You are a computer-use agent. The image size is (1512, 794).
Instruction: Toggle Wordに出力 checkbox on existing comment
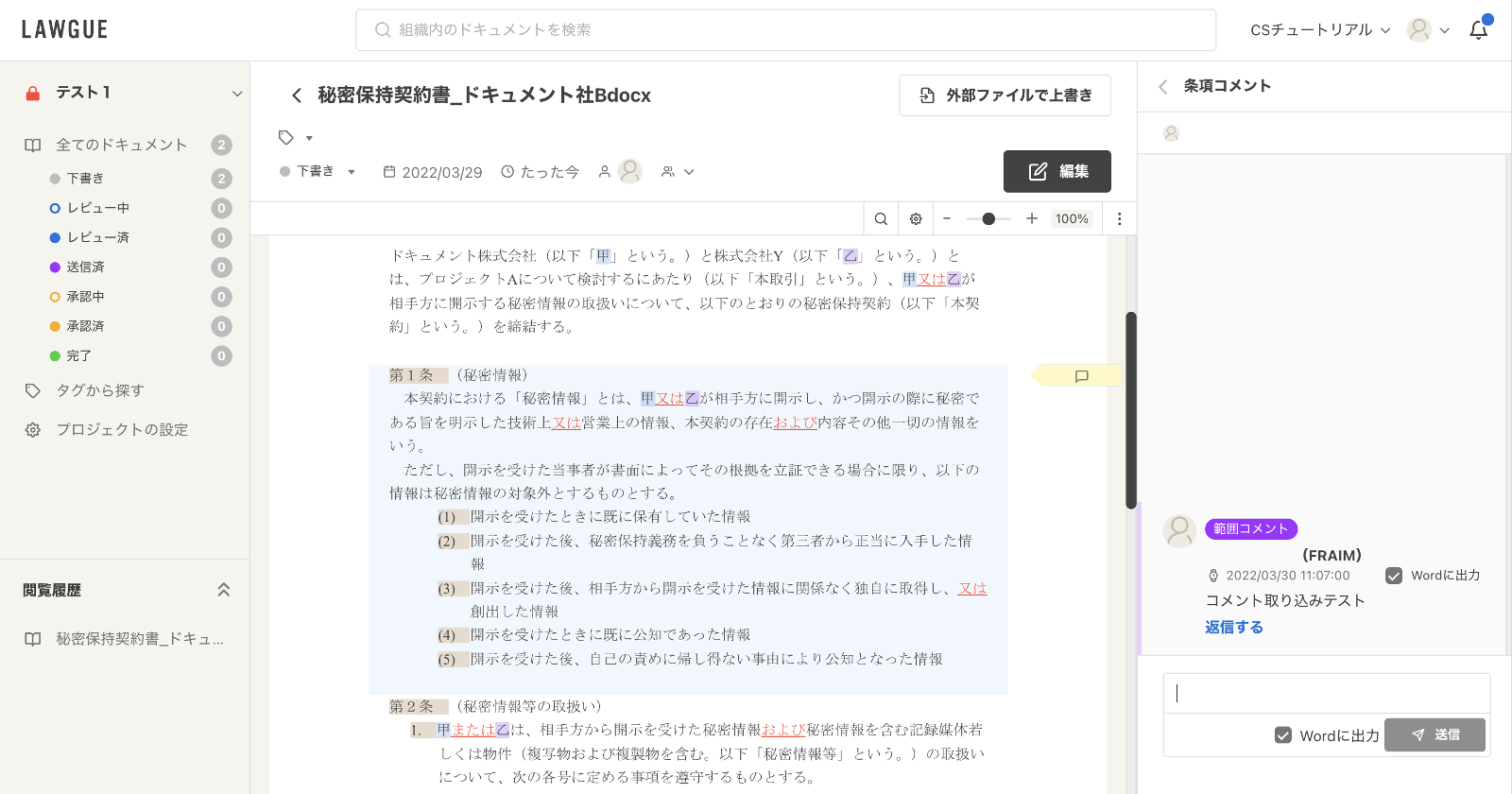click(x=1394, y=576)
